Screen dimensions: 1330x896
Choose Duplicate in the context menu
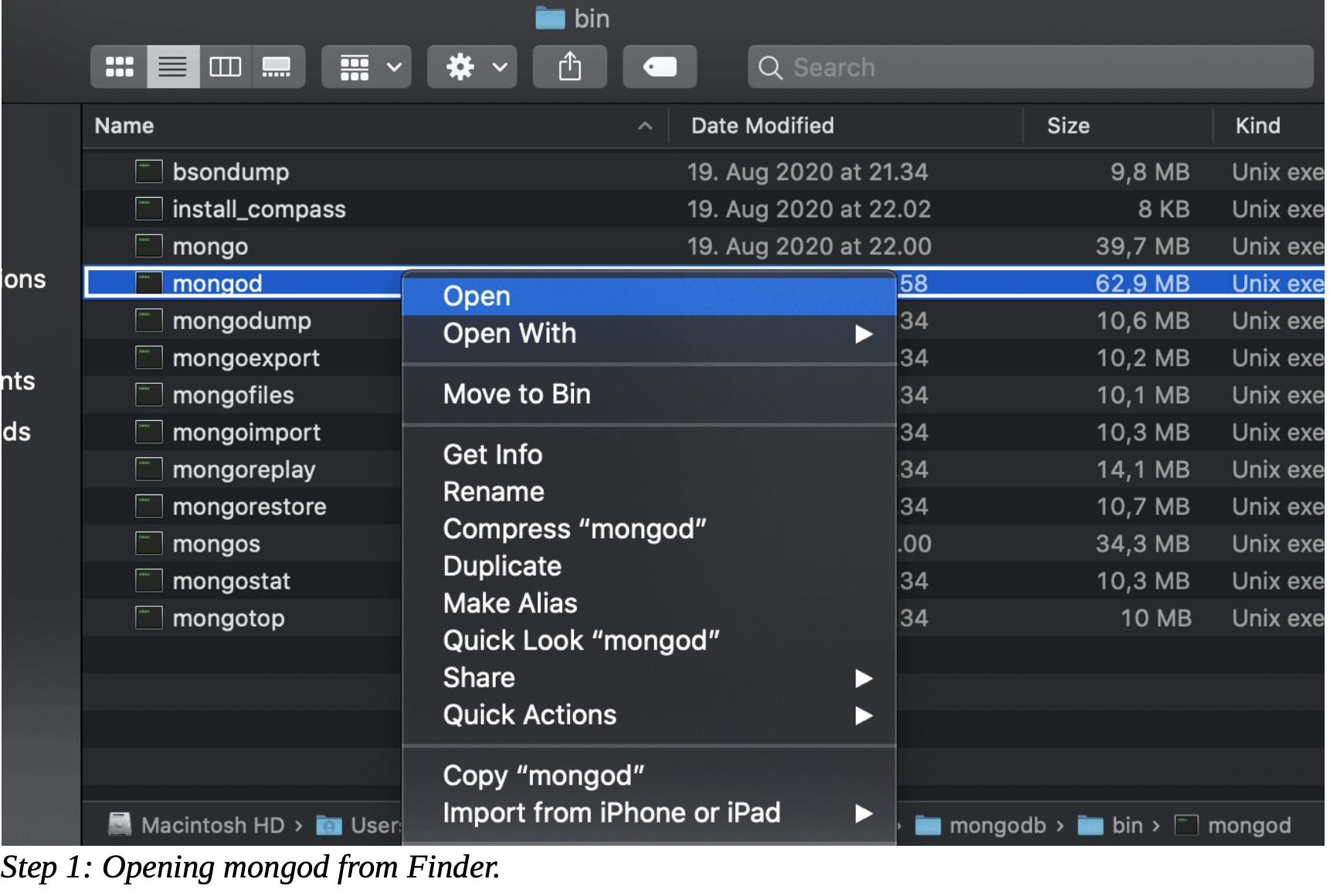coord(649,566)
